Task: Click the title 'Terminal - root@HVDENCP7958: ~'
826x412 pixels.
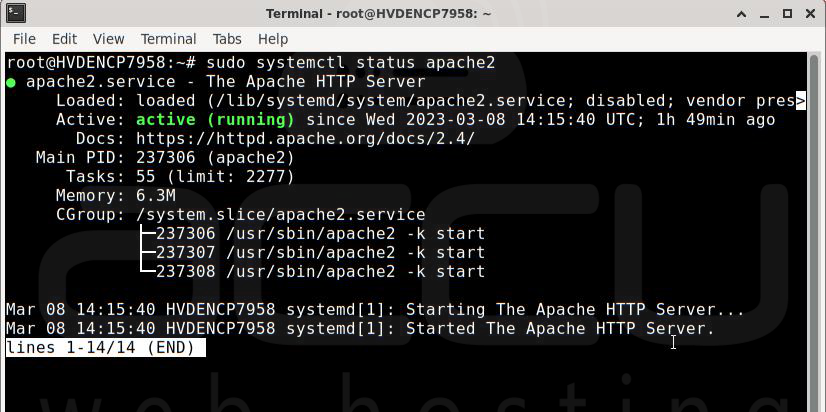Action: 378,14
